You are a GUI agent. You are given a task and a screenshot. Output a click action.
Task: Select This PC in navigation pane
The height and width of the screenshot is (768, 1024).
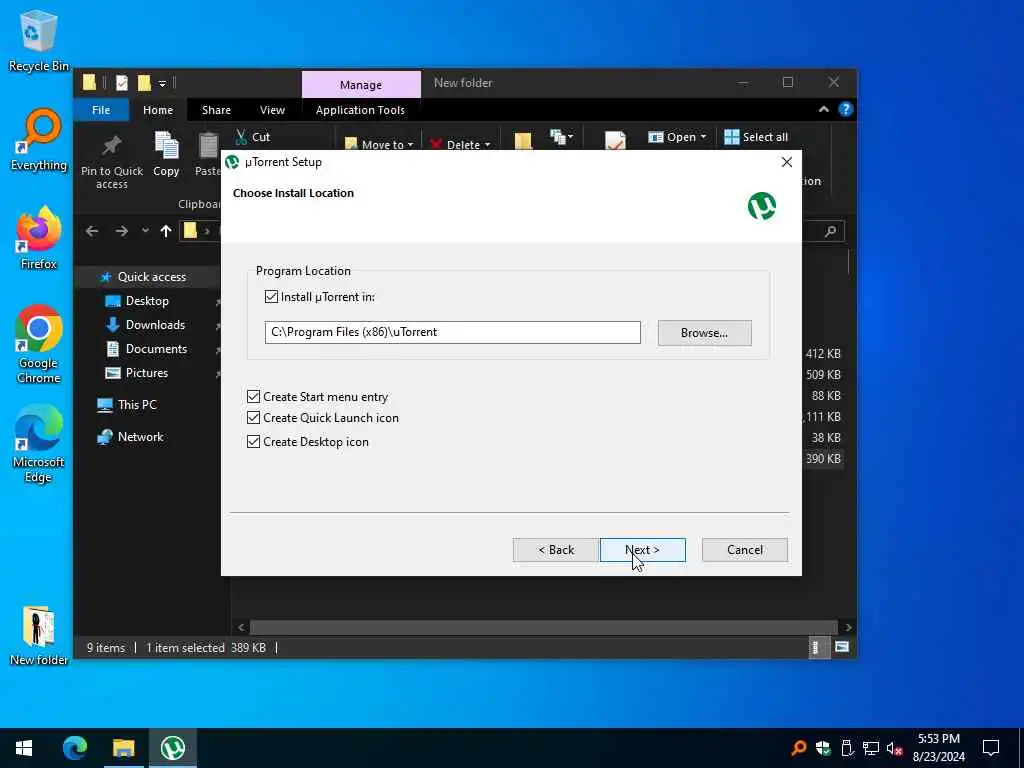pos(137,405)
